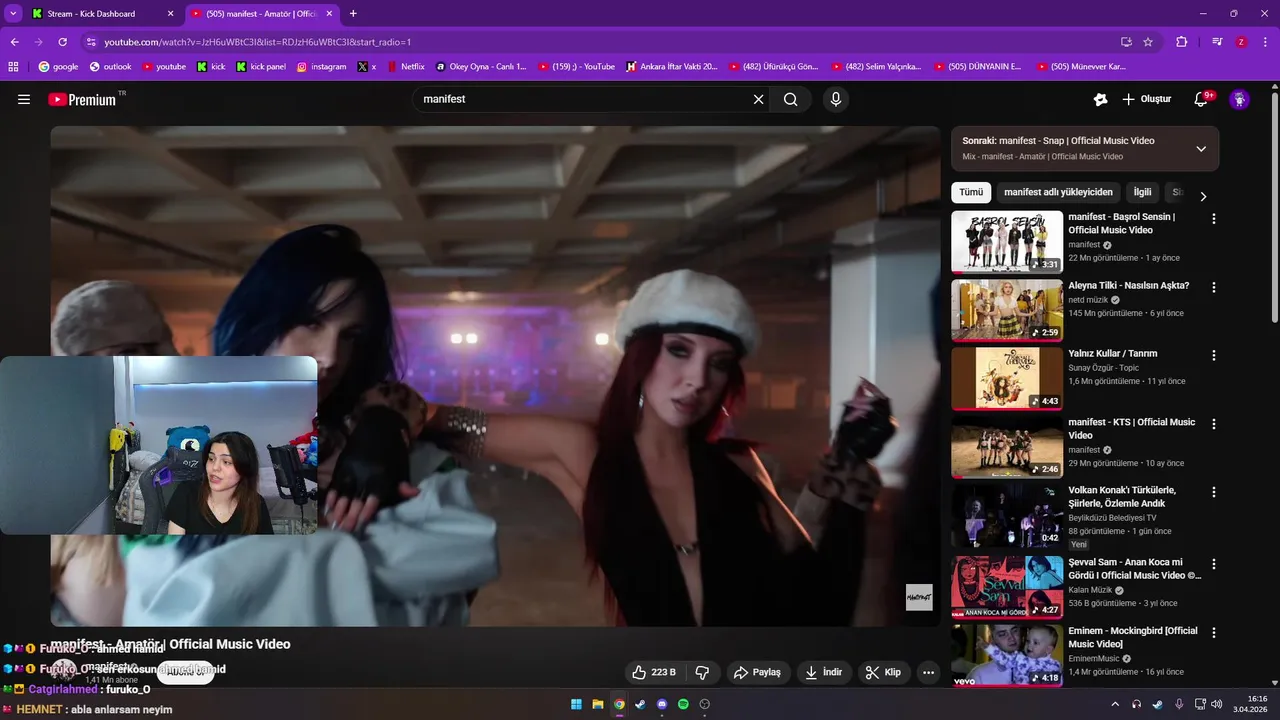Image resolution: width=1280 pixels, height=720 pixels.
Task: Open Steam from the taskbar
Action: [x=640, y=704]
